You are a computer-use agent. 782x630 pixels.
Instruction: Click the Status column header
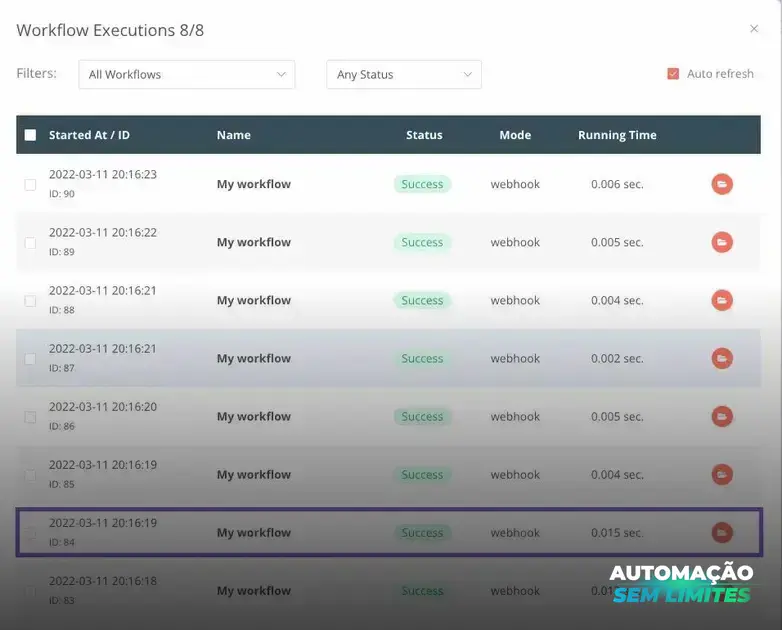point(424,135)
